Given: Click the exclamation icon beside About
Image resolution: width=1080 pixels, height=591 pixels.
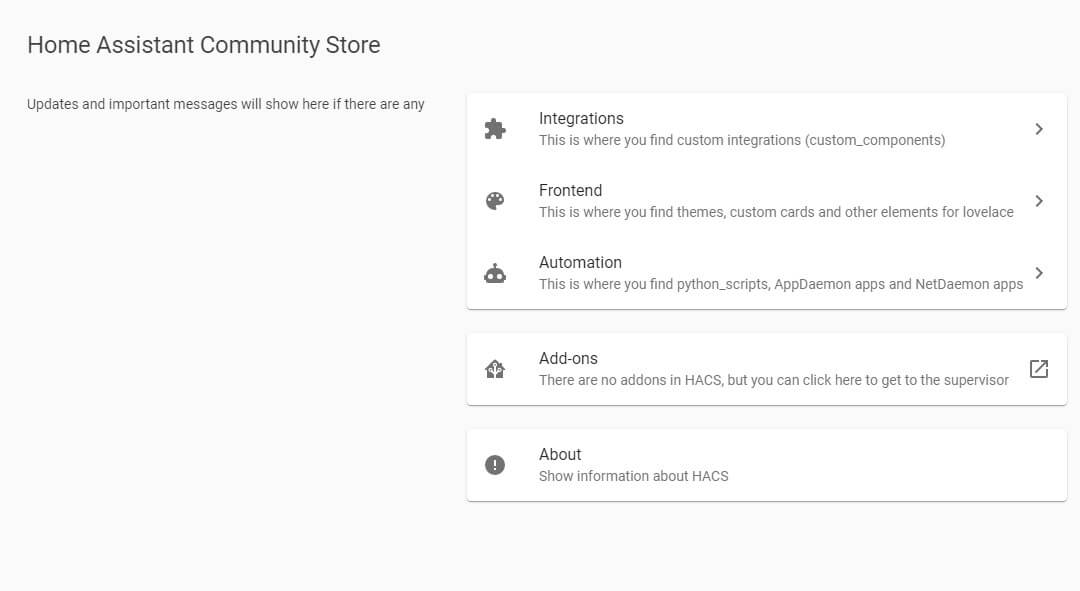Looking at the screenshot, I should coord(495,465).
